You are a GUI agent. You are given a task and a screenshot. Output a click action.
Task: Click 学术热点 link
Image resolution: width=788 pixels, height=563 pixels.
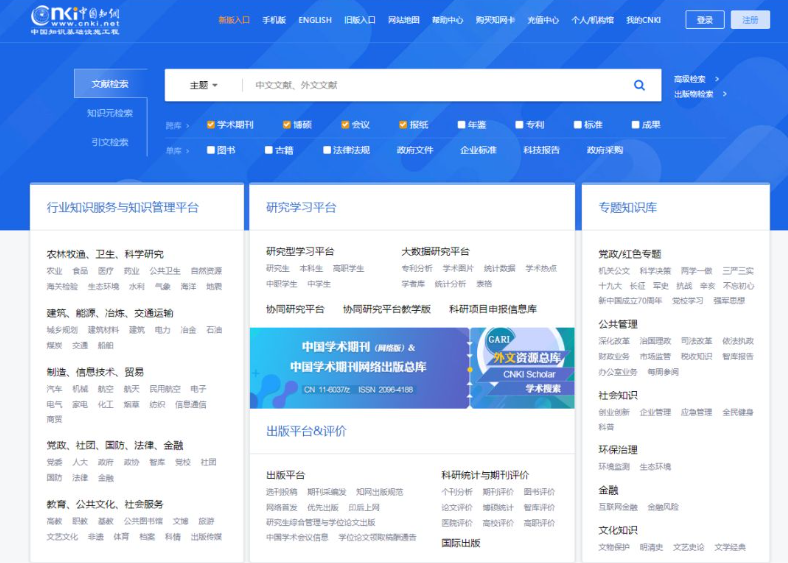pyautogui.click(x=541, y=268)
